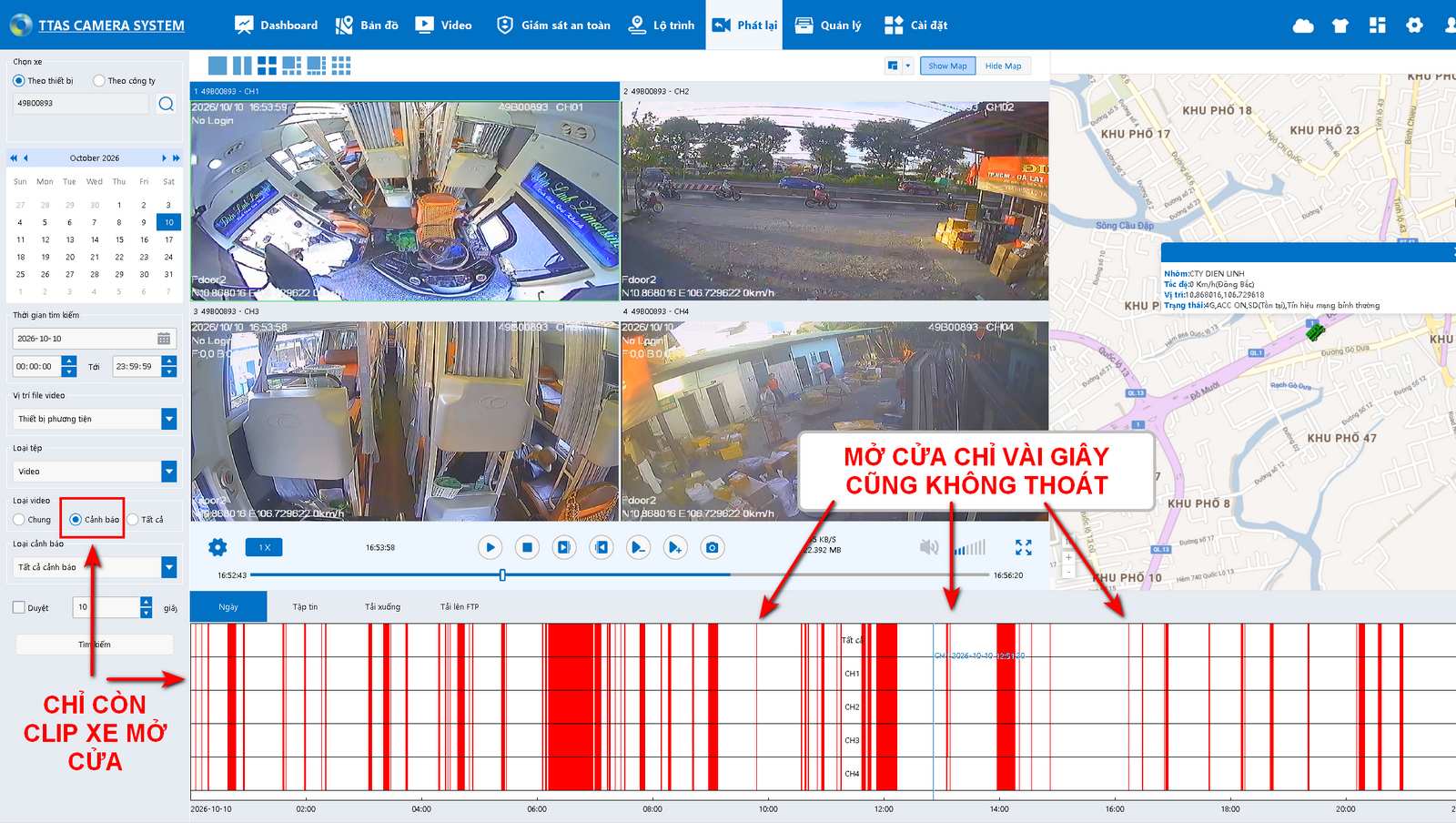Switch to 'Tải lên FTP' tab

460,607
